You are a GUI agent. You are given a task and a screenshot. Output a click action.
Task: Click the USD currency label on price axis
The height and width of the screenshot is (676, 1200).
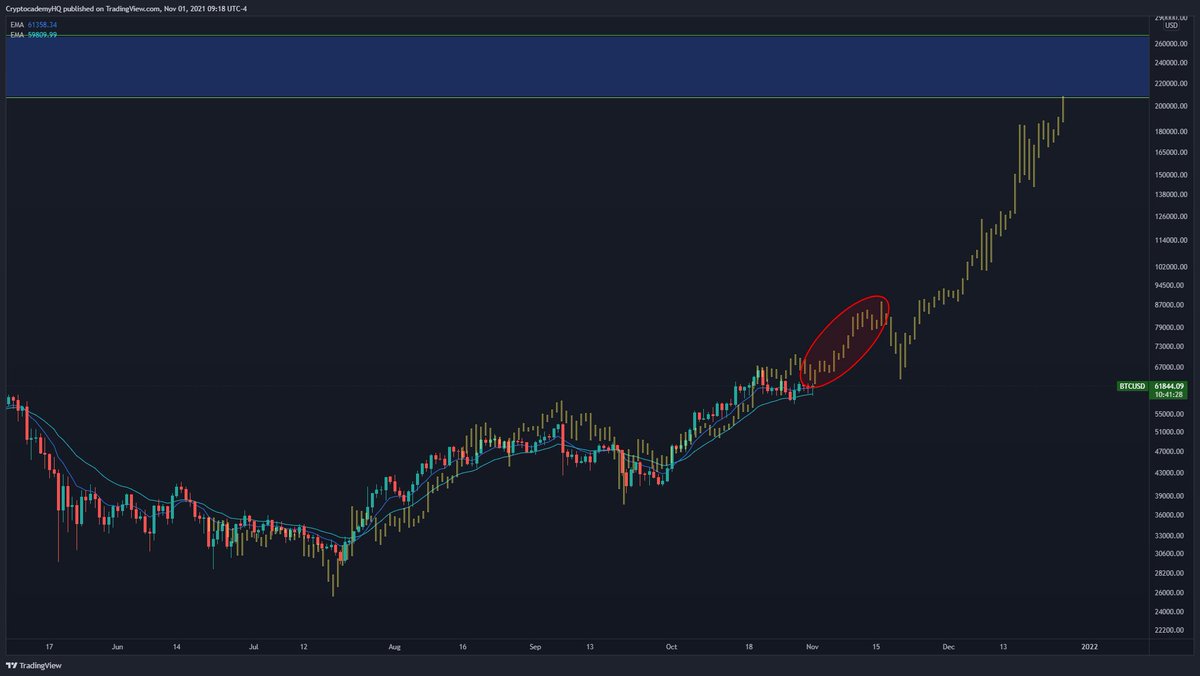[x=1171, y=25]
